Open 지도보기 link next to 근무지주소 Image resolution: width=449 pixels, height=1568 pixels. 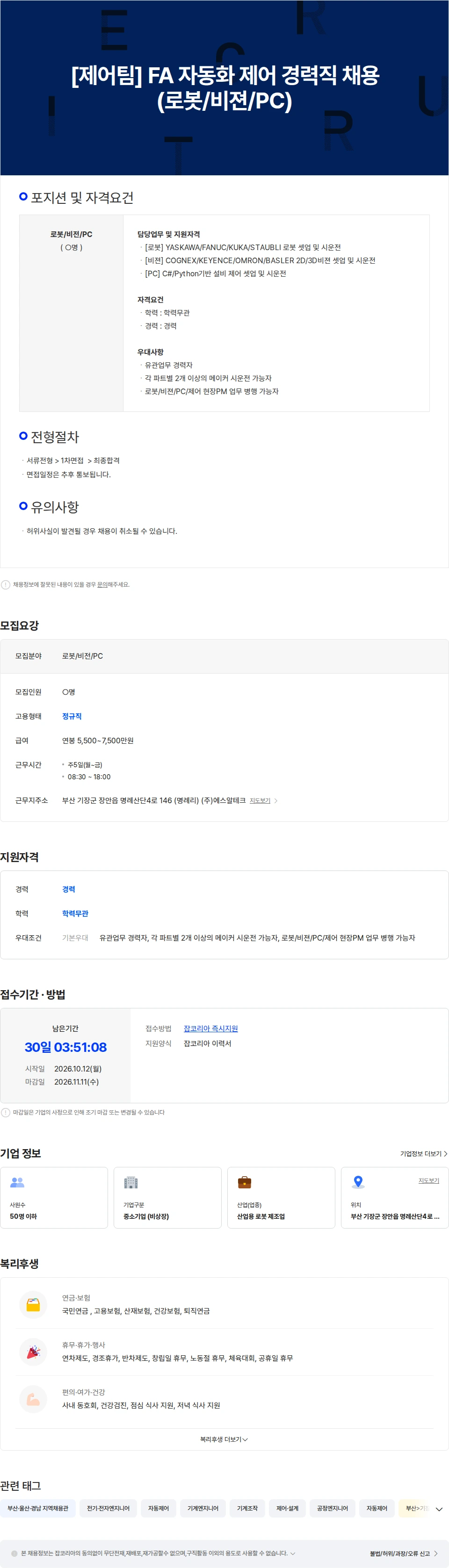260,800
